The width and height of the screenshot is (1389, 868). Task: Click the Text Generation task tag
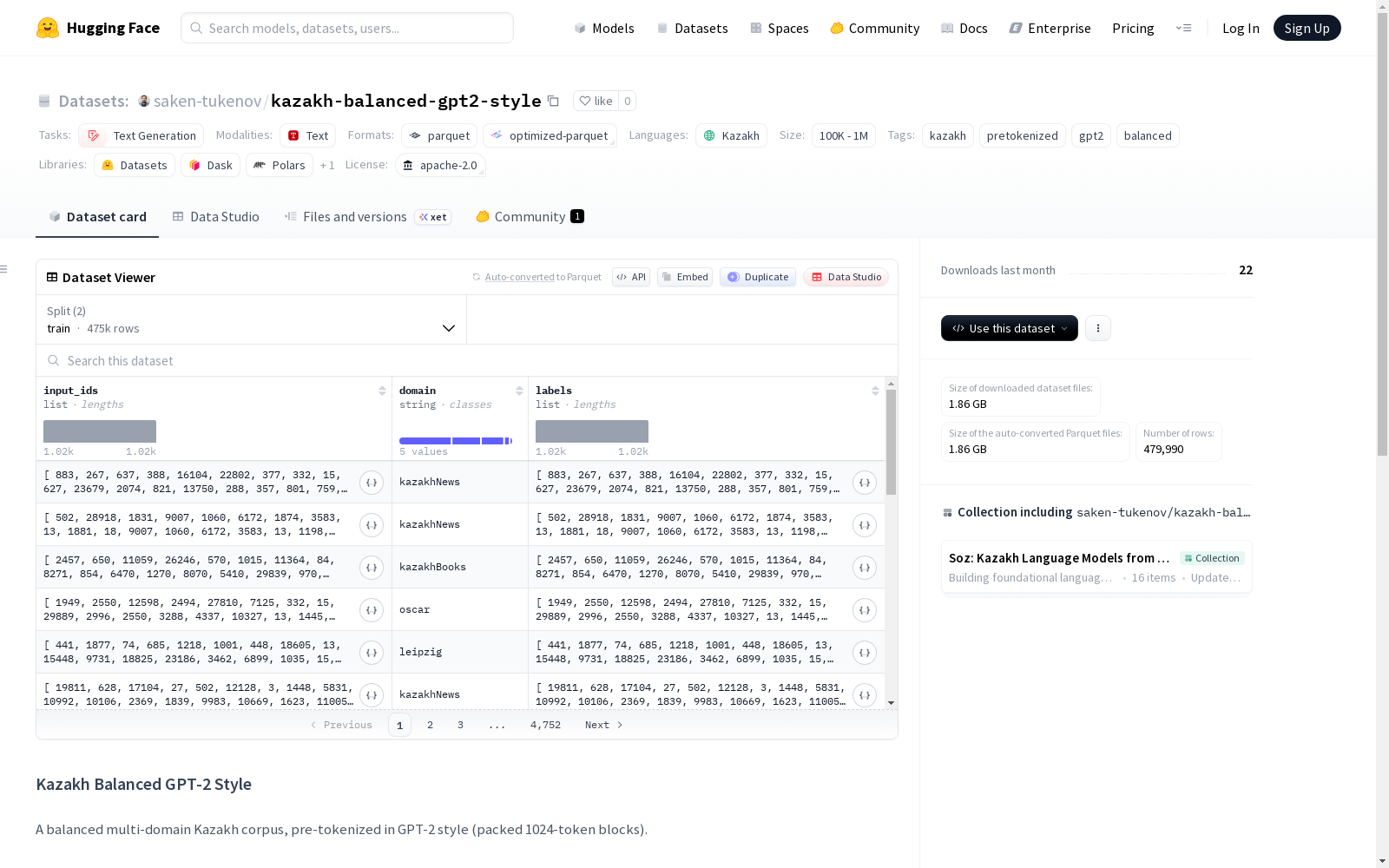(x=141, y=135)
